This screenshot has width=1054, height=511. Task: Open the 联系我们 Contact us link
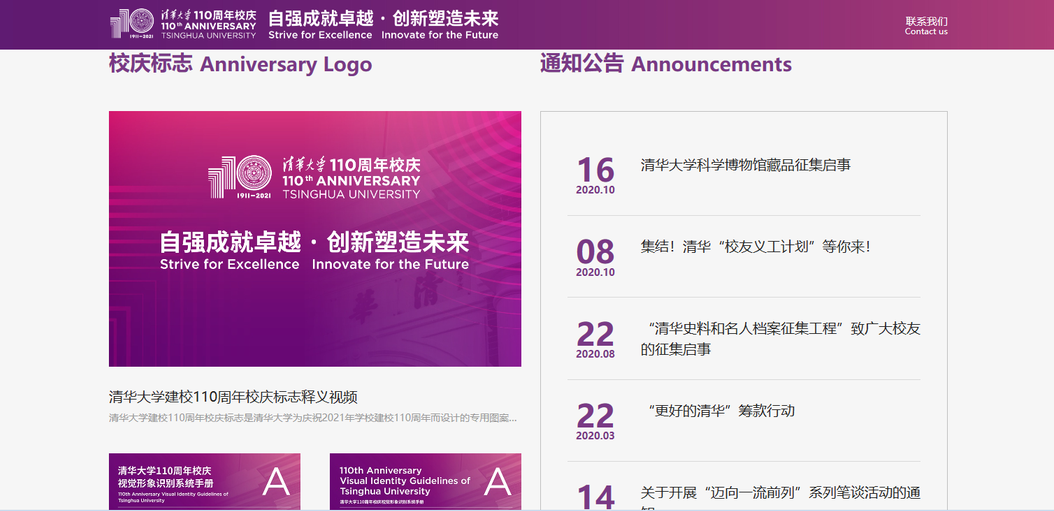[926, 26]
